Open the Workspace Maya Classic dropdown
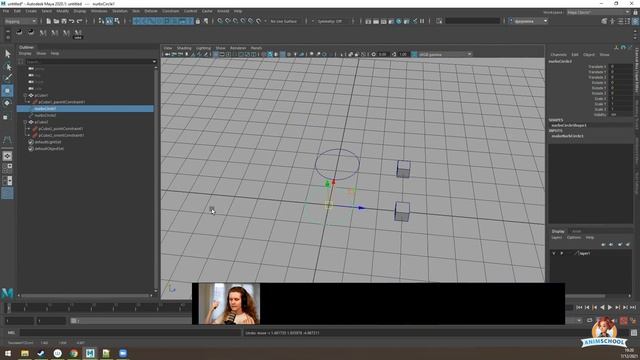This screenshot has height=360, width=640. pos(598,12)
